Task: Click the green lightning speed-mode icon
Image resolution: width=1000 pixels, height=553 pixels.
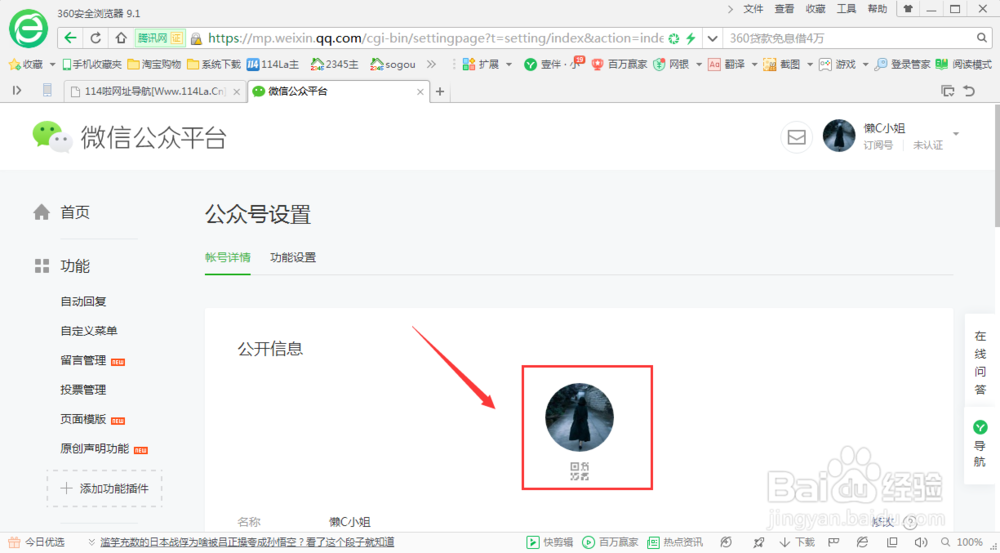Action: [691, 38]
